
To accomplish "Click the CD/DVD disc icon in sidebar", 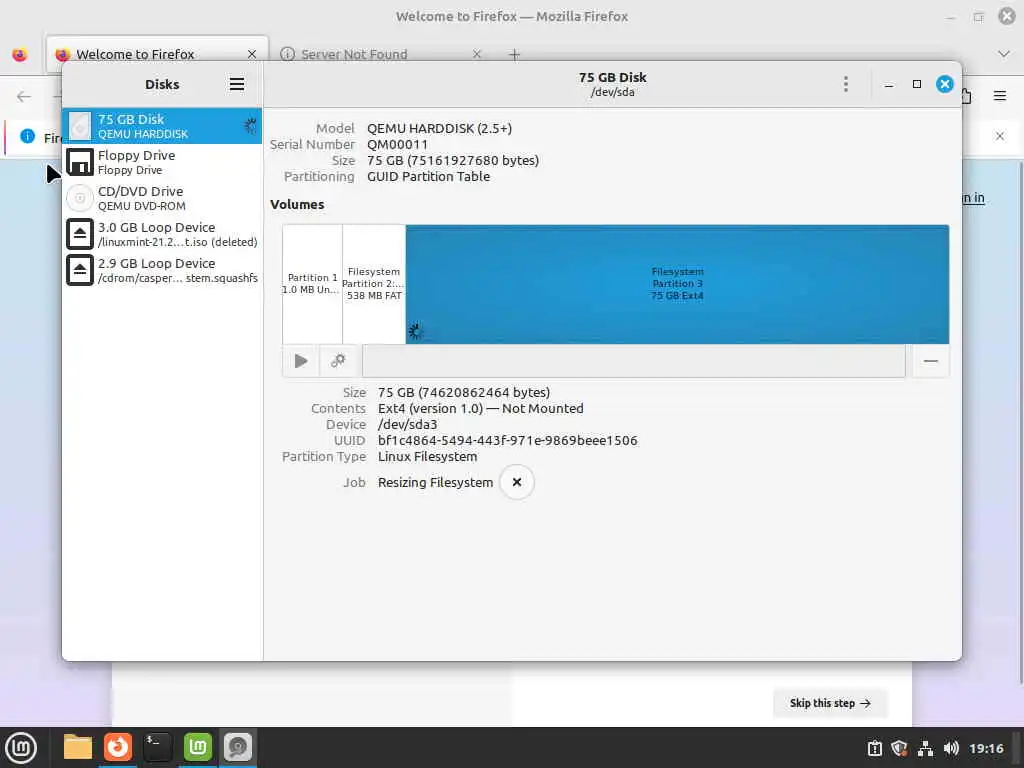I will [x=80, y=198].
